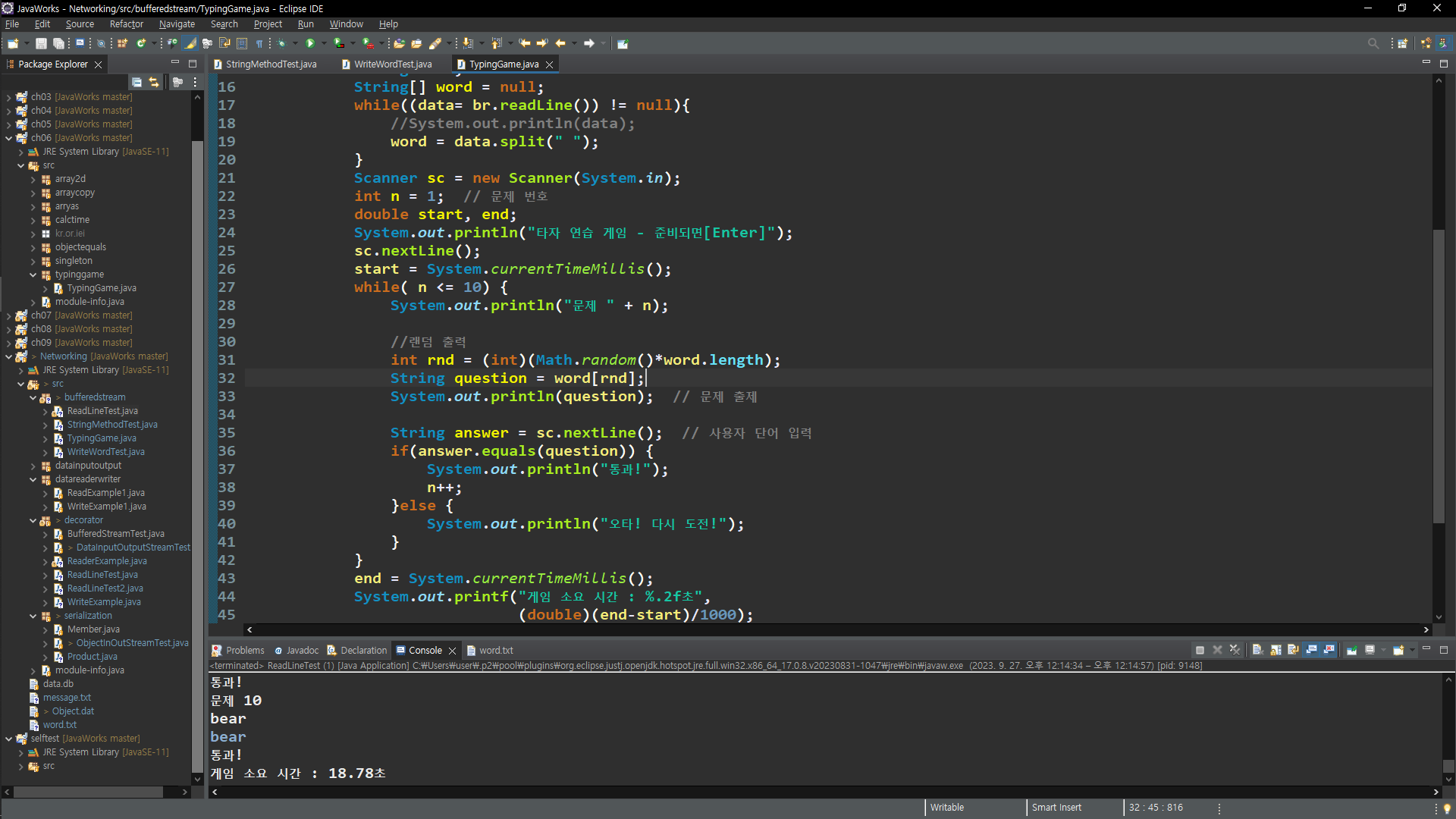Open word.txt file in Package Explorer
Screen dimensions: 1456x819
pos(59,725)
